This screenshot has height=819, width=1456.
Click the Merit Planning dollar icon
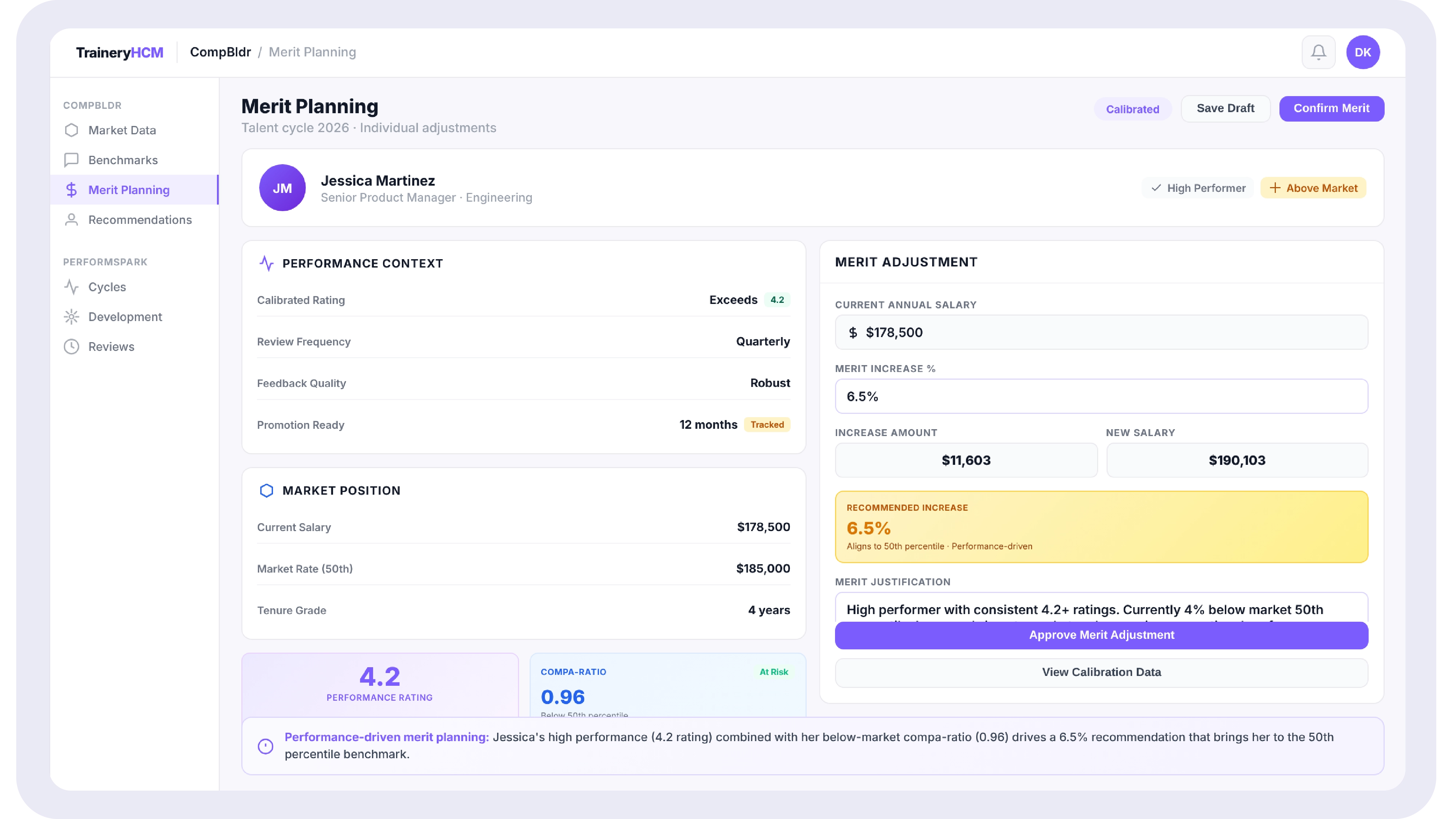pyautogui.click(x=71, y=190)
